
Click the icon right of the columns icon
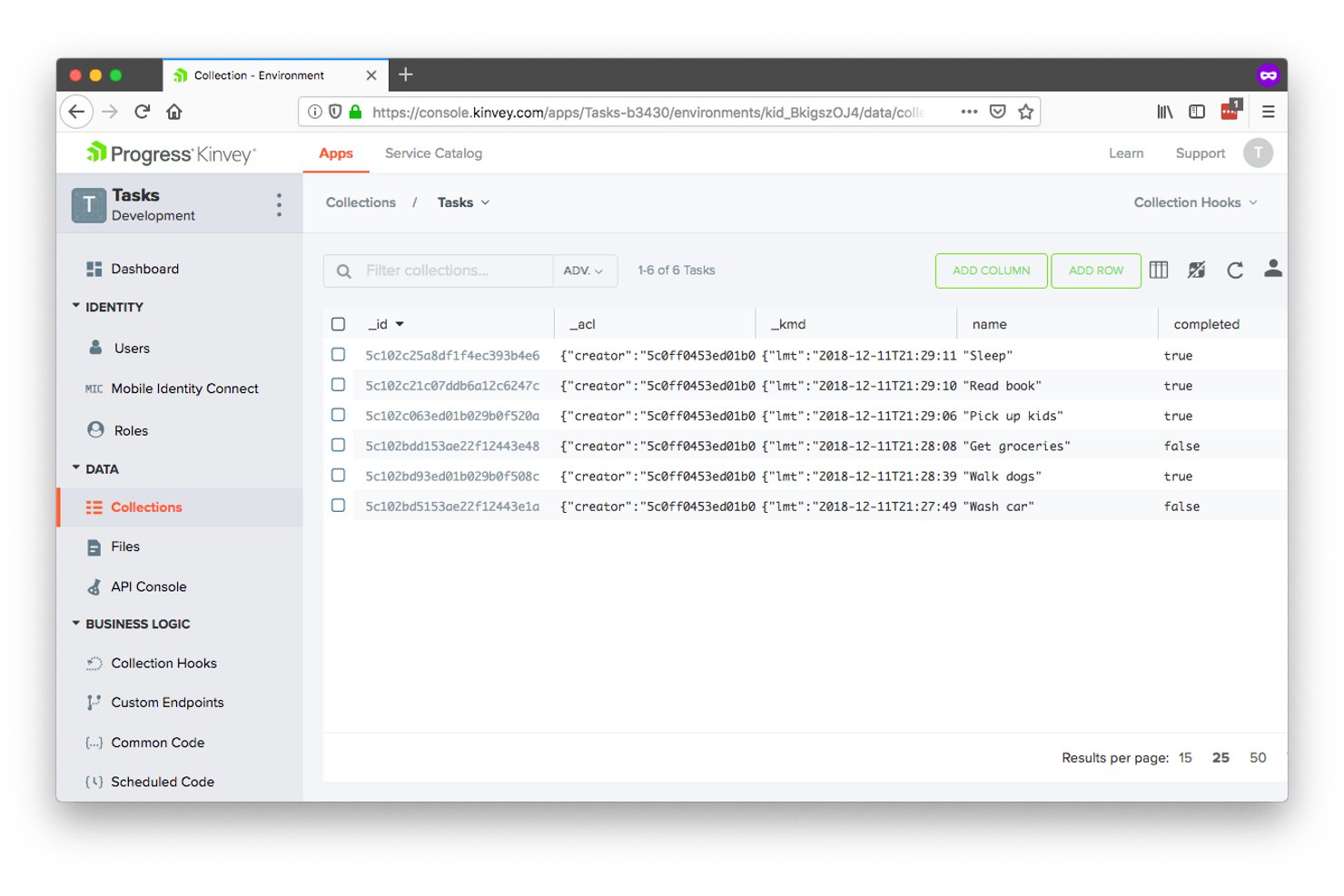tap(1197, 270)
